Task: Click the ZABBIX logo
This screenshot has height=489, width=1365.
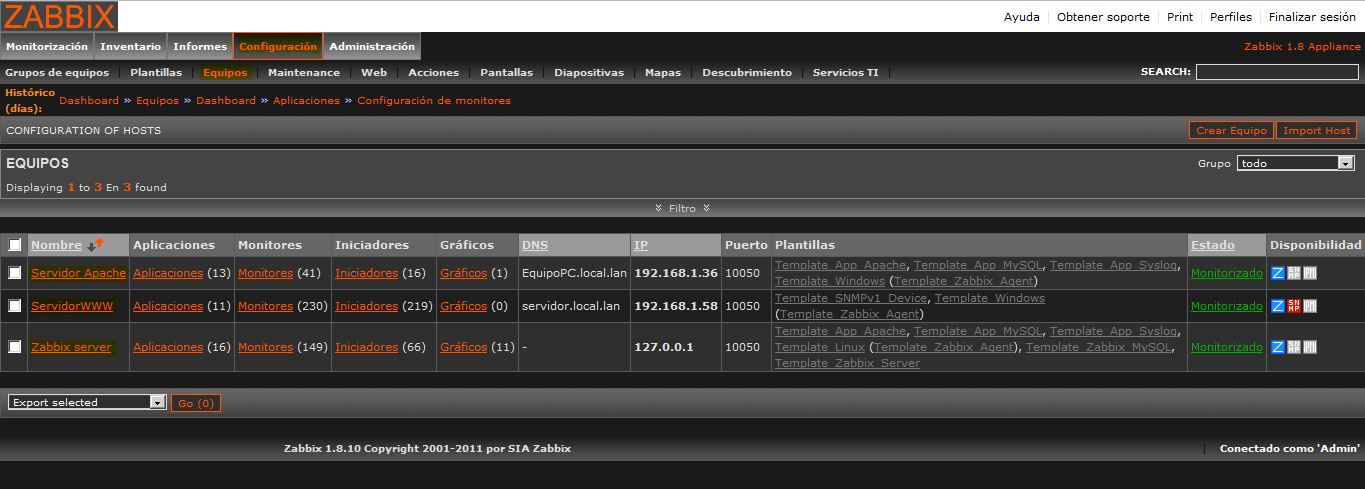Action: click(60, 16)
